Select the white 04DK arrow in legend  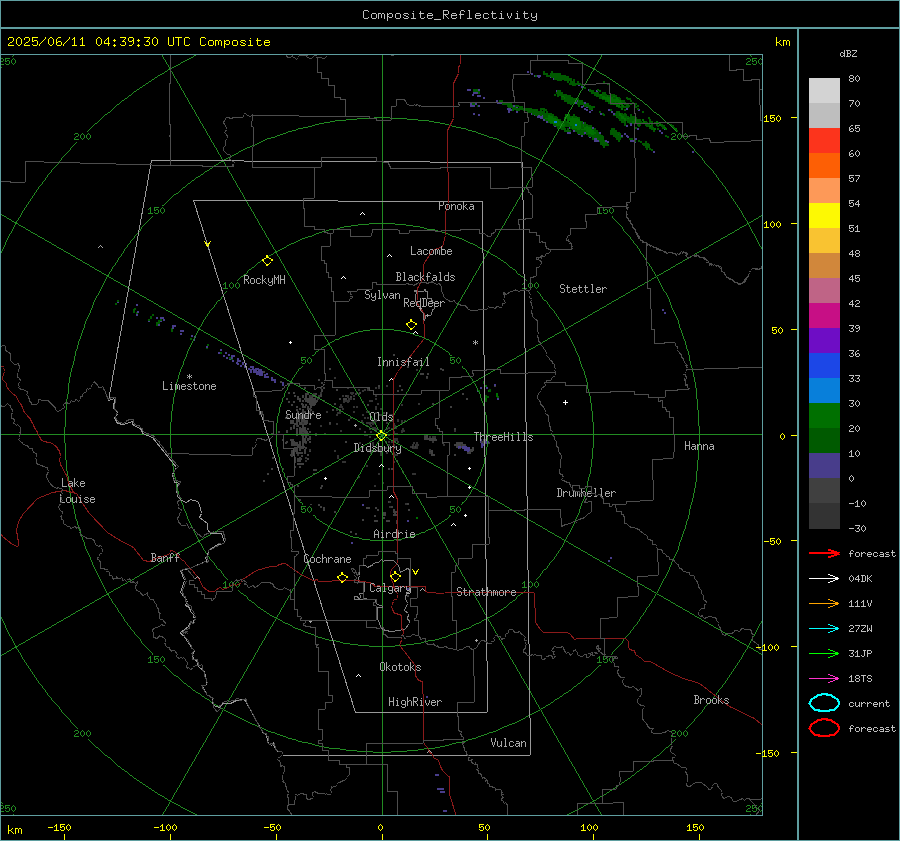click(x=824, y=579)
